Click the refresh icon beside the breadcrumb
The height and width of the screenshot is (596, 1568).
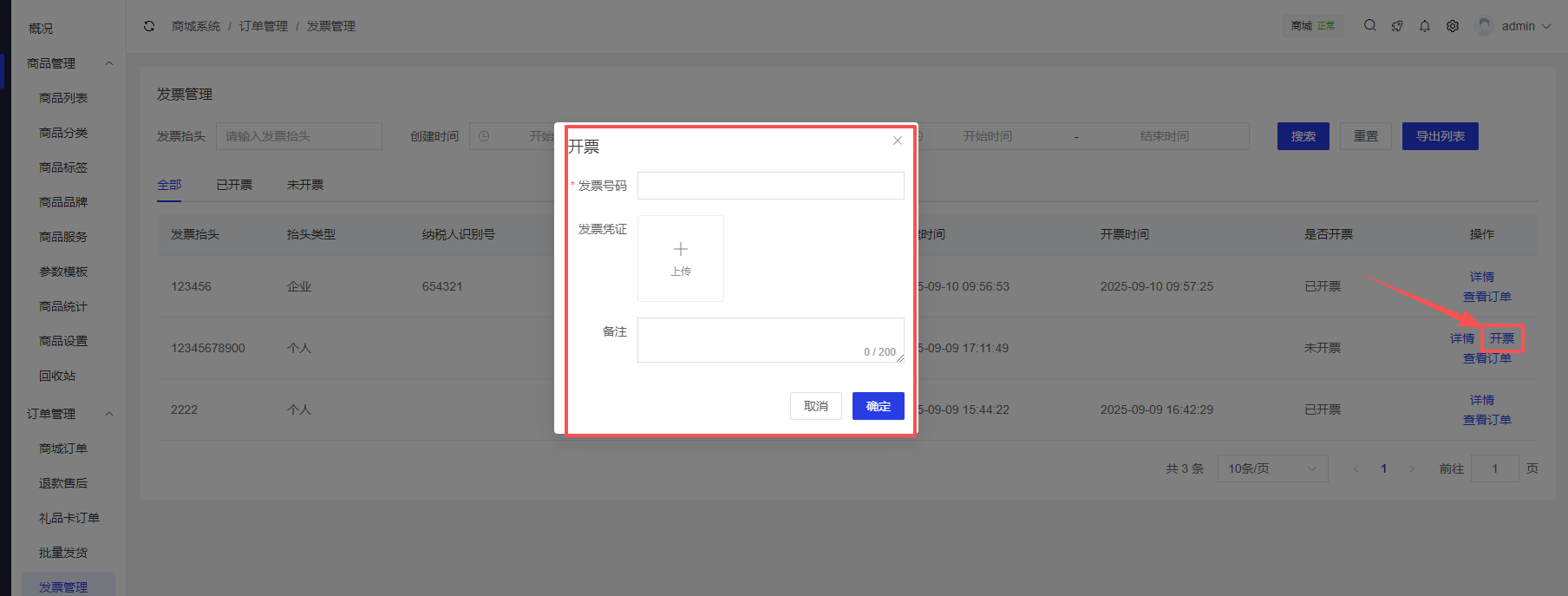(x=149, y=26)
